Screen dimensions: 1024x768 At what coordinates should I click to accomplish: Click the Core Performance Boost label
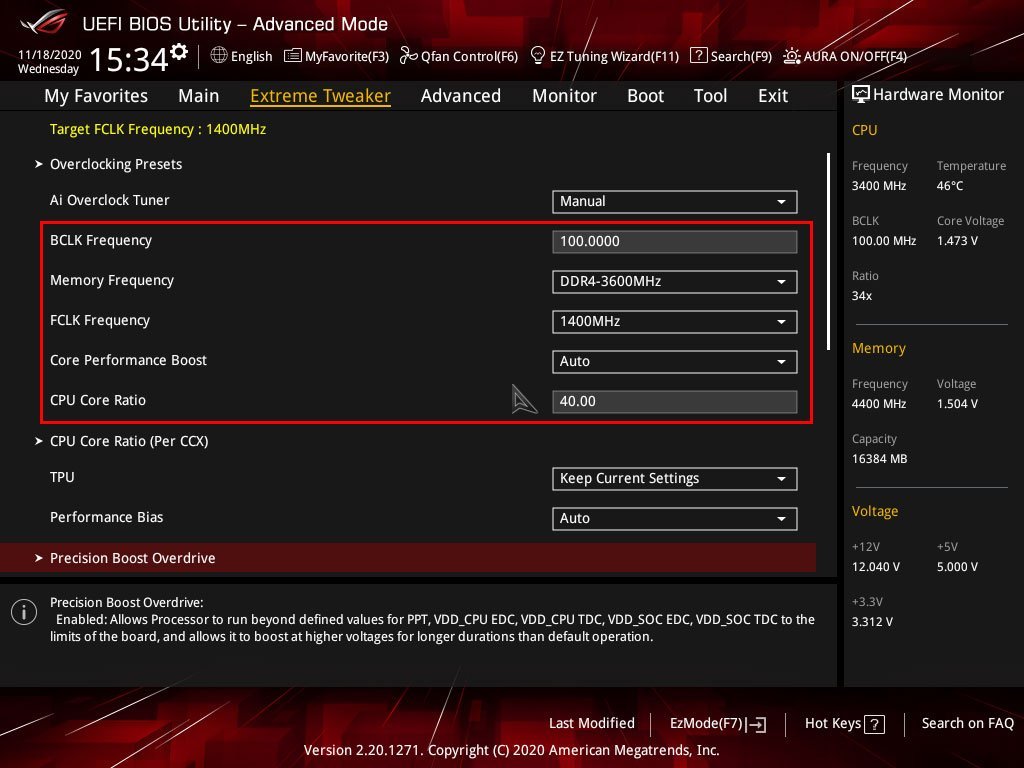128,360
